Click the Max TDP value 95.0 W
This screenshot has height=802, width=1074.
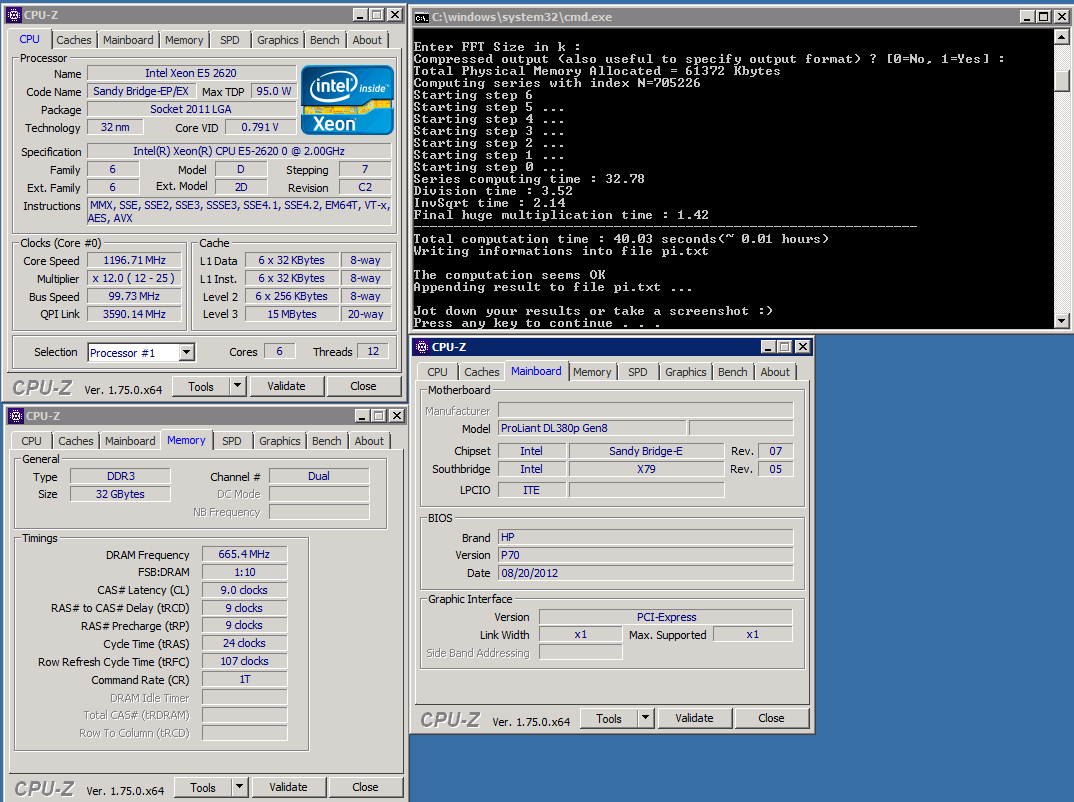(274, 91)
